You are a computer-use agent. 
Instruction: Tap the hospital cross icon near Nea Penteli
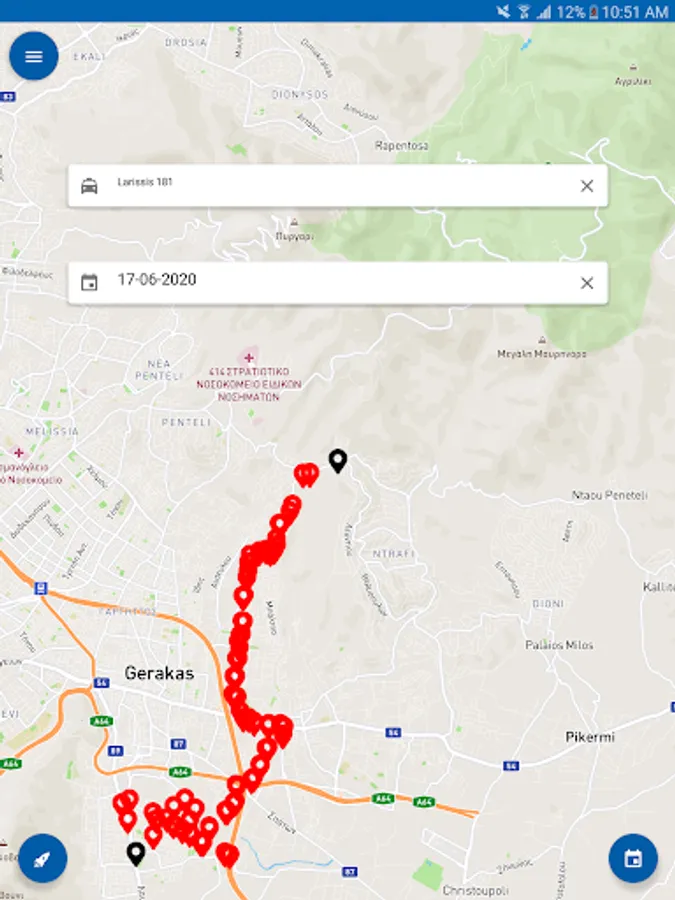(249, 358)
